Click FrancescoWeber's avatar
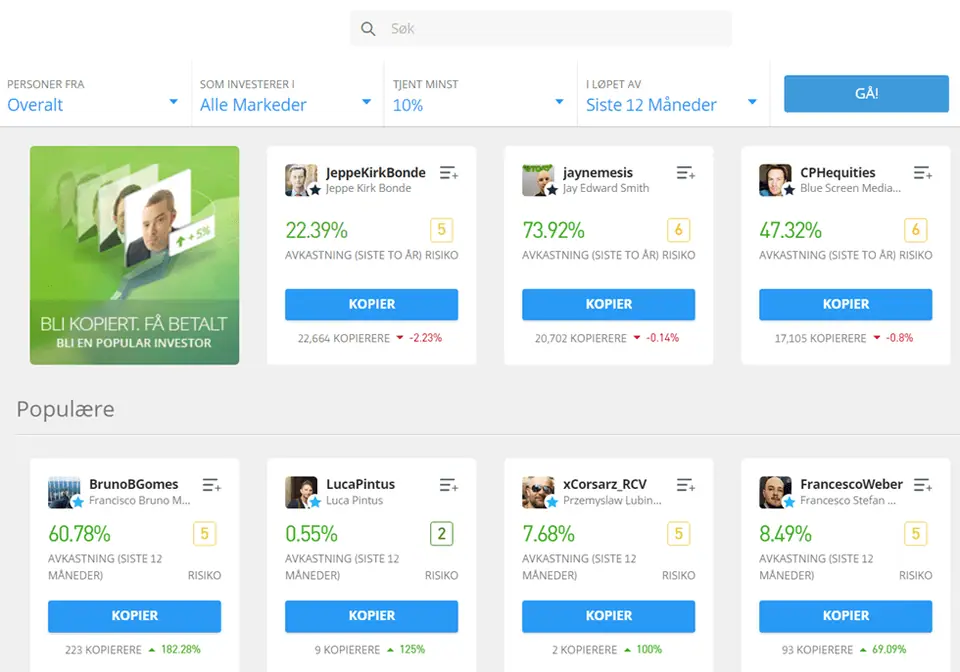The image size is (960, 672). (x=775, y=492)
